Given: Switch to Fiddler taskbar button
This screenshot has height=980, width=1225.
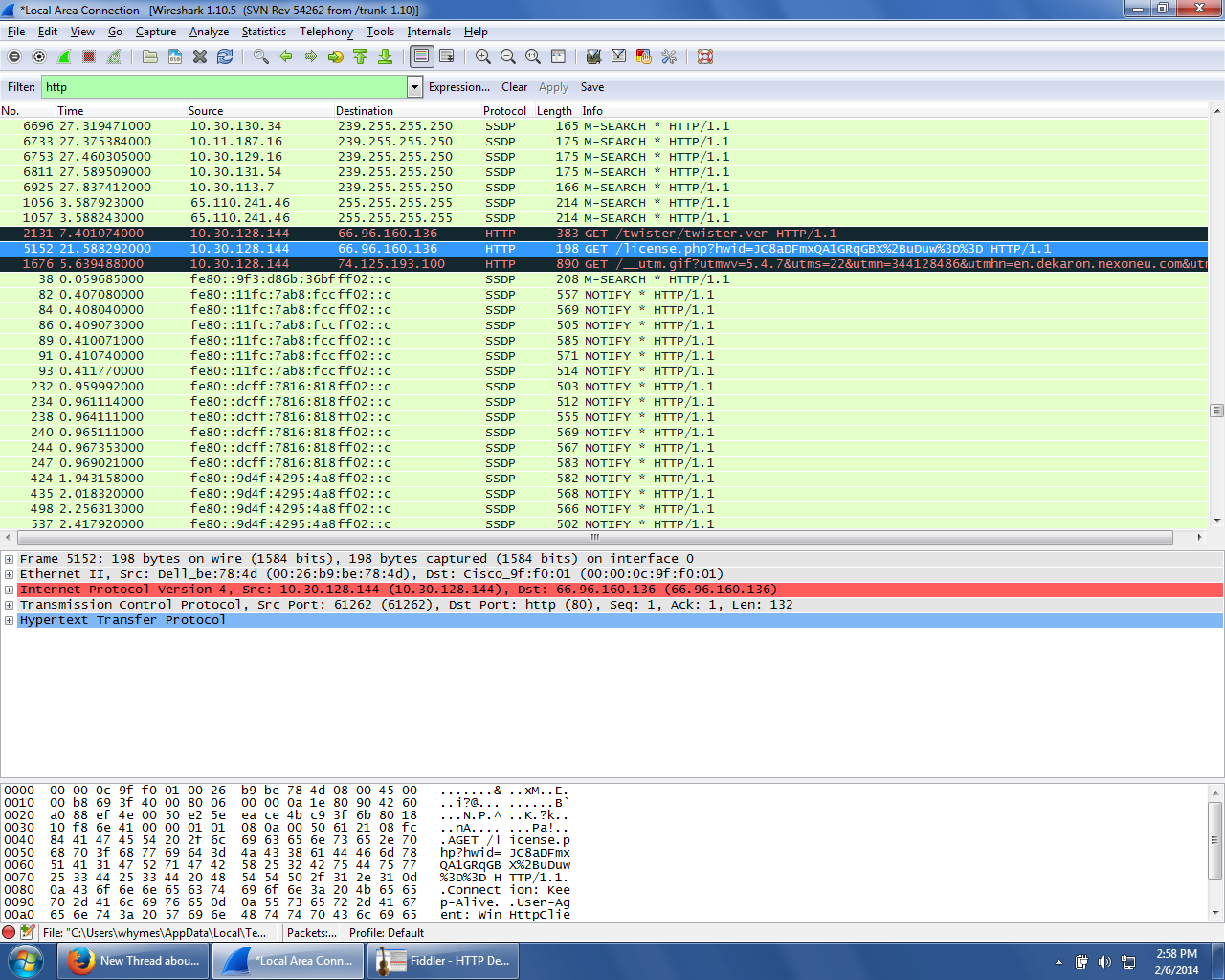Looking at the screenshot, I should point(442,961).
